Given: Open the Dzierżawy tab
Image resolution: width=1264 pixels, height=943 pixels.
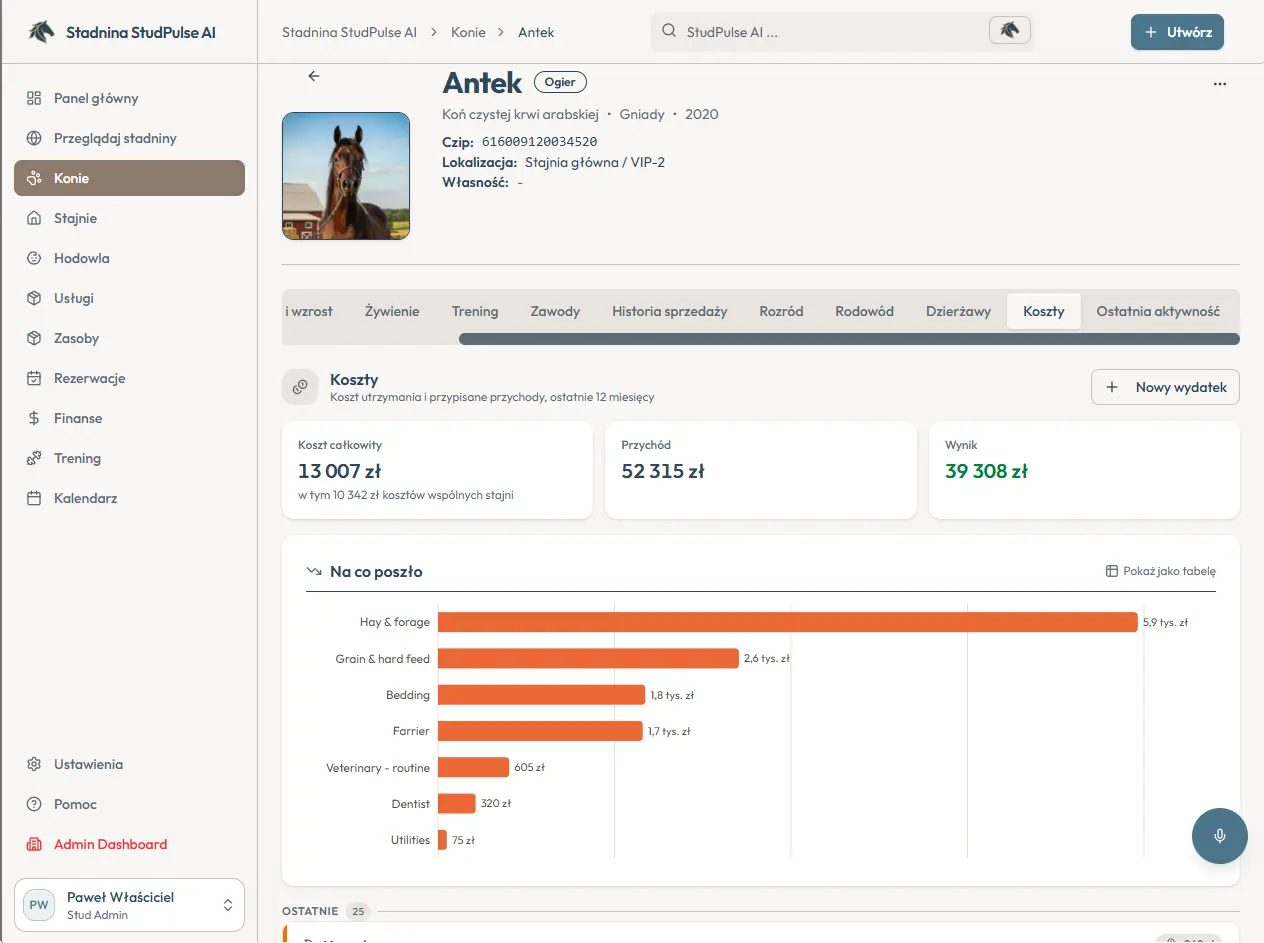Looking at the screenshot, I should (x=958, y=311).
